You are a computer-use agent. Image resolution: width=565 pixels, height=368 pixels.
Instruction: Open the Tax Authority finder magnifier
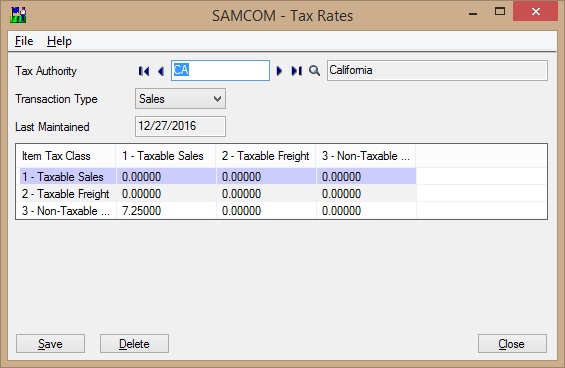(x=314, y=71)
